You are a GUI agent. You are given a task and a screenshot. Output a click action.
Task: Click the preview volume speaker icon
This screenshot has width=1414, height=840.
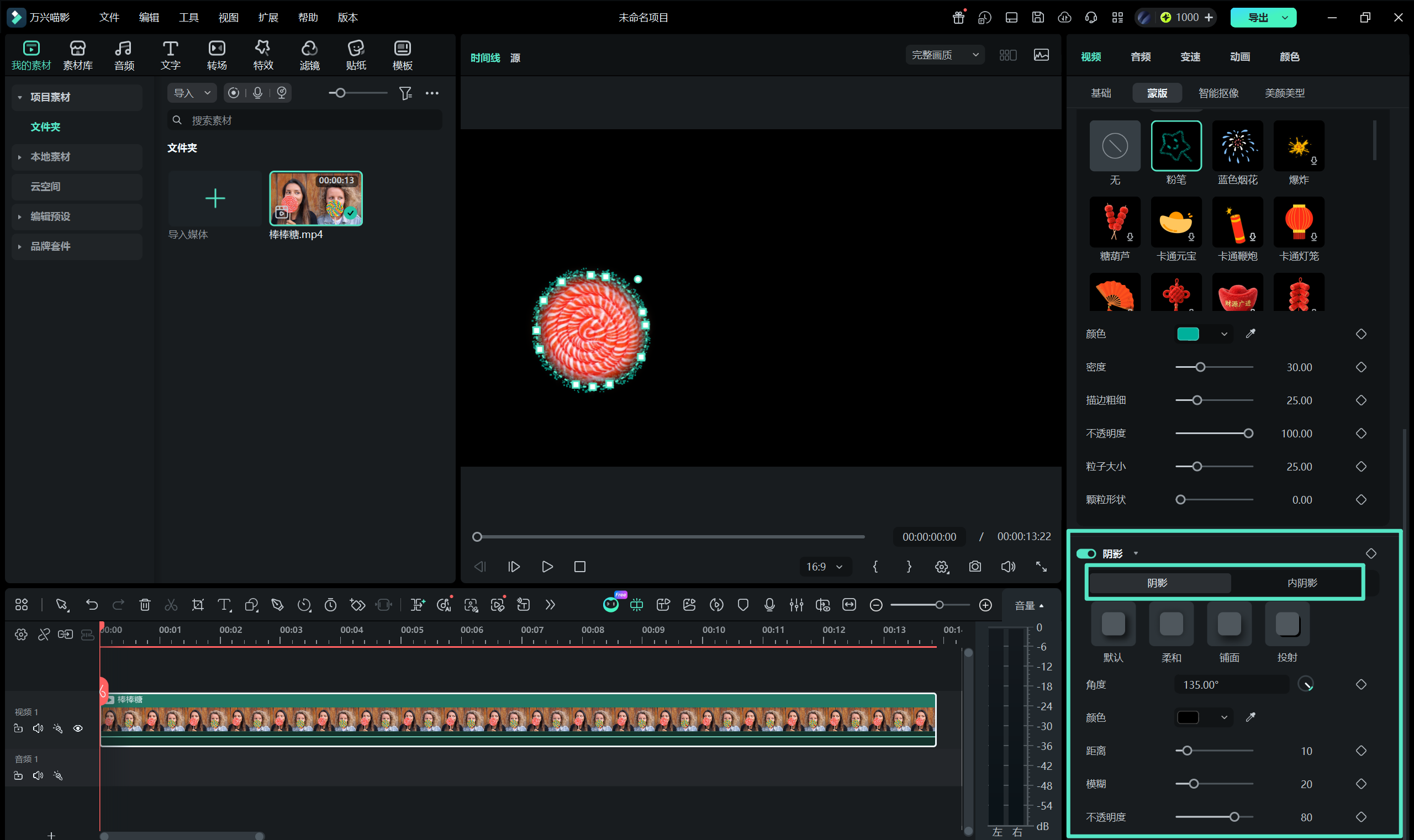pos(1008,567)
